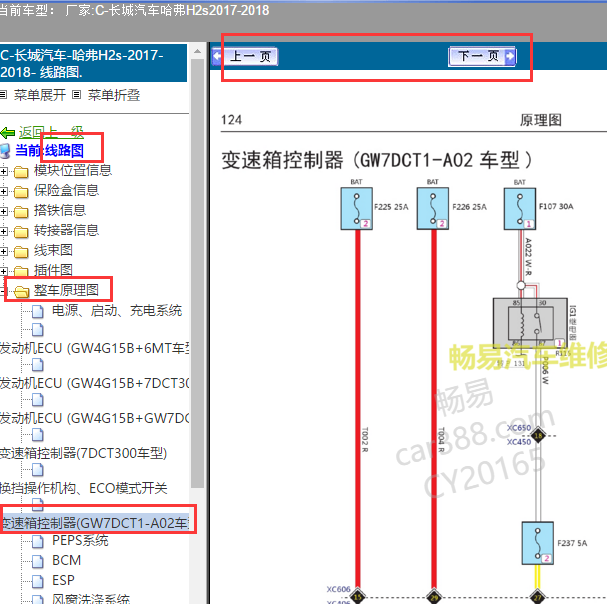Click the green back arrow icon
Screen dimensions: 607x604
pos(8,133)
